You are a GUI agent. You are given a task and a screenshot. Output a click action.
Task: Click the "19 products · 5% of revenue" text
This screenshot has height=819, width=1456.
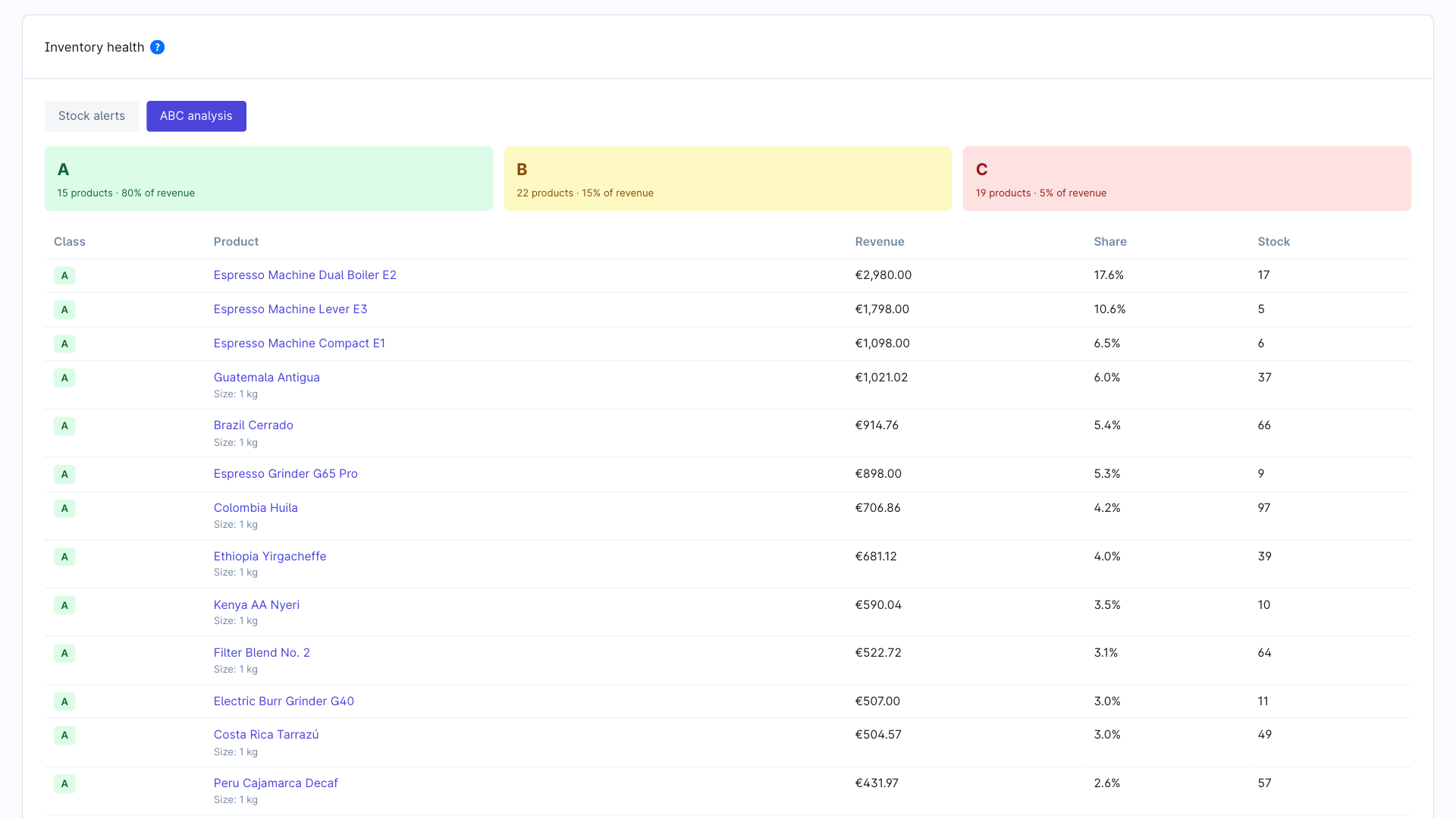[x=1041, y=193]
